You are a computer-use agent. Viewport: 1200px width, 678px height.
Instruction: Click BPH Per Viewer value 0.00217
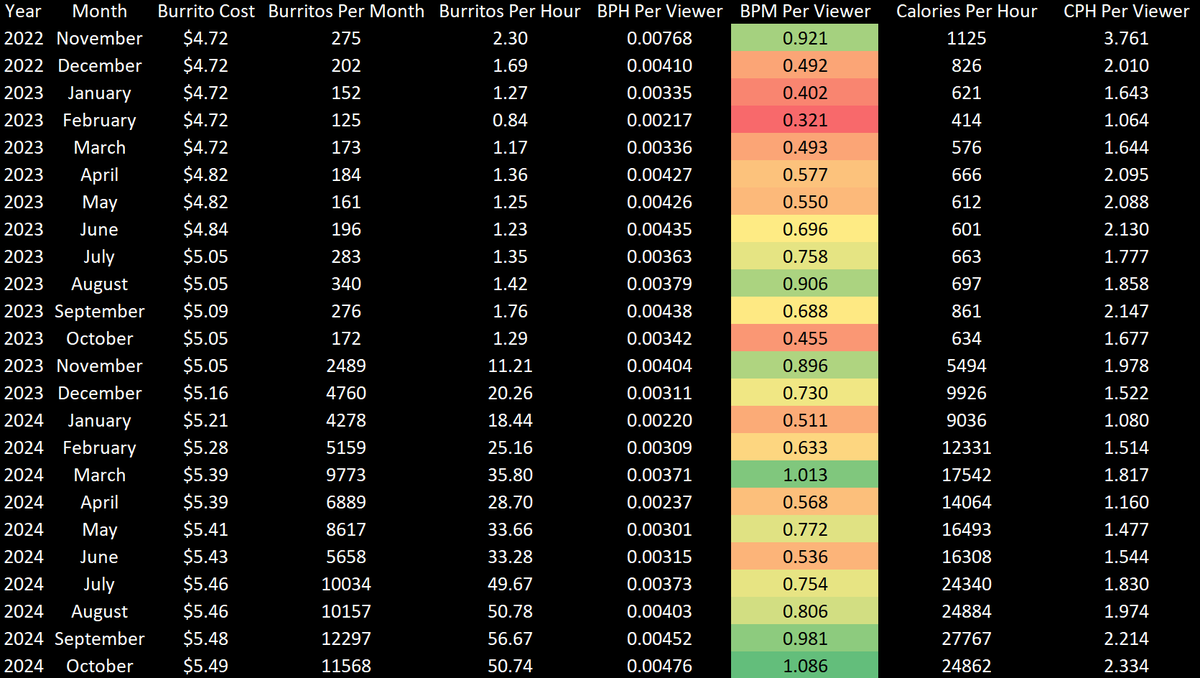tap(659, 121)
